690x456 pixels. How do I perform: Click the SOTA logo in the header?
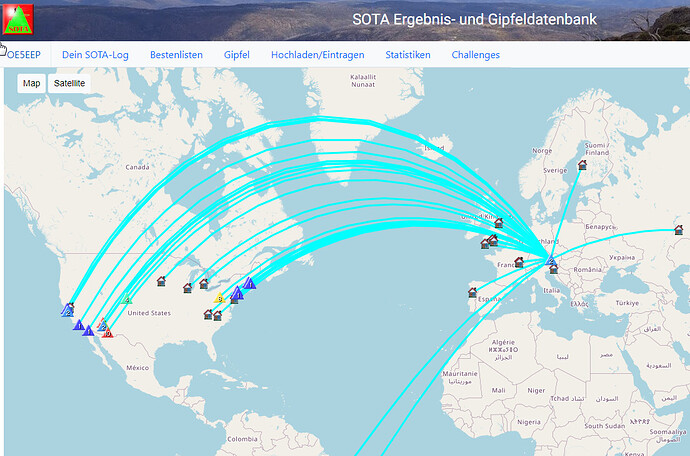click(x=18, y=20)
